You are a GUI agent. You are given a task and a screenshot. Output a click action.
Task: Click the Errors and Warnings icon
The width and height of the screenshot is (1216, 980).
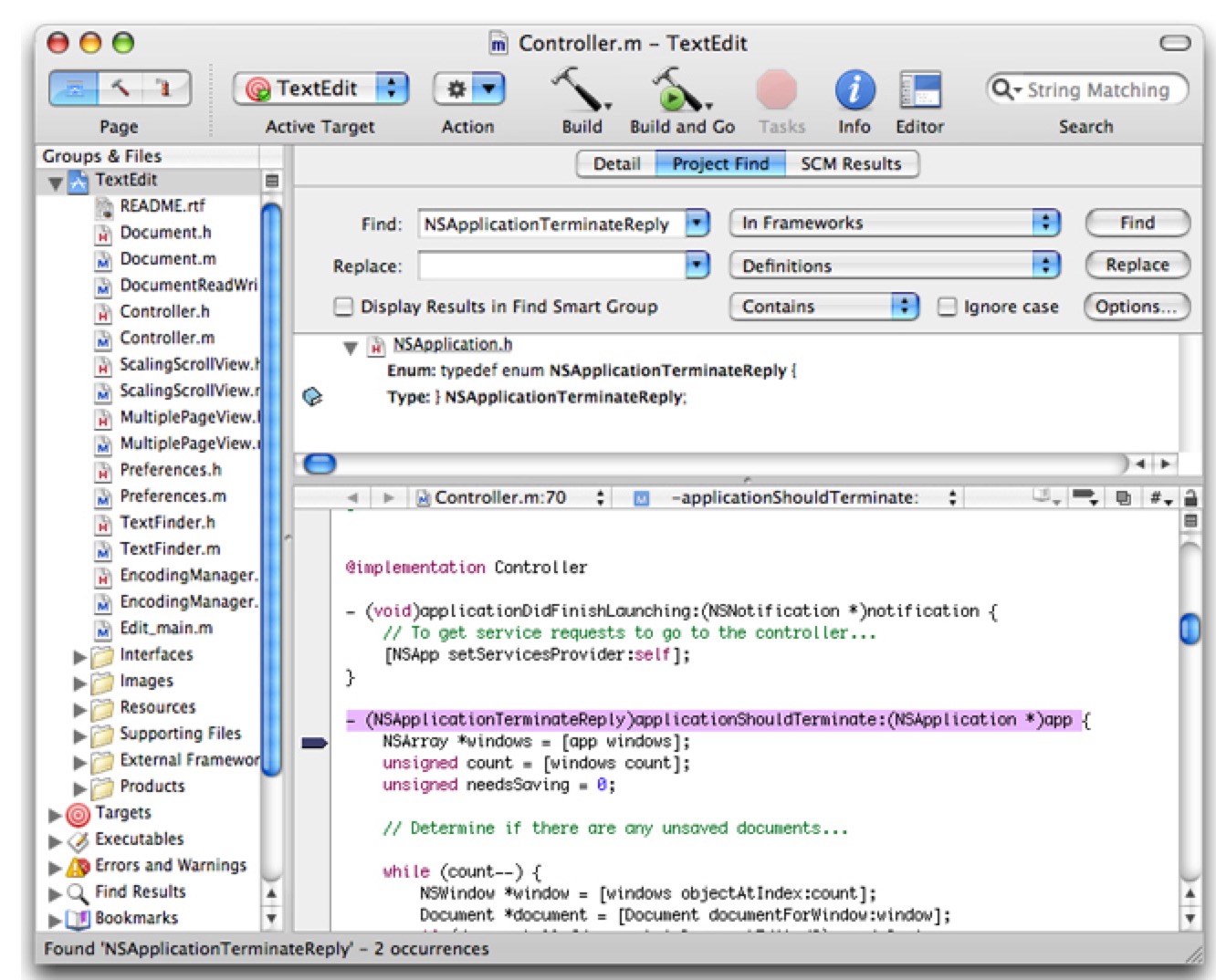[x=79, y=866]
